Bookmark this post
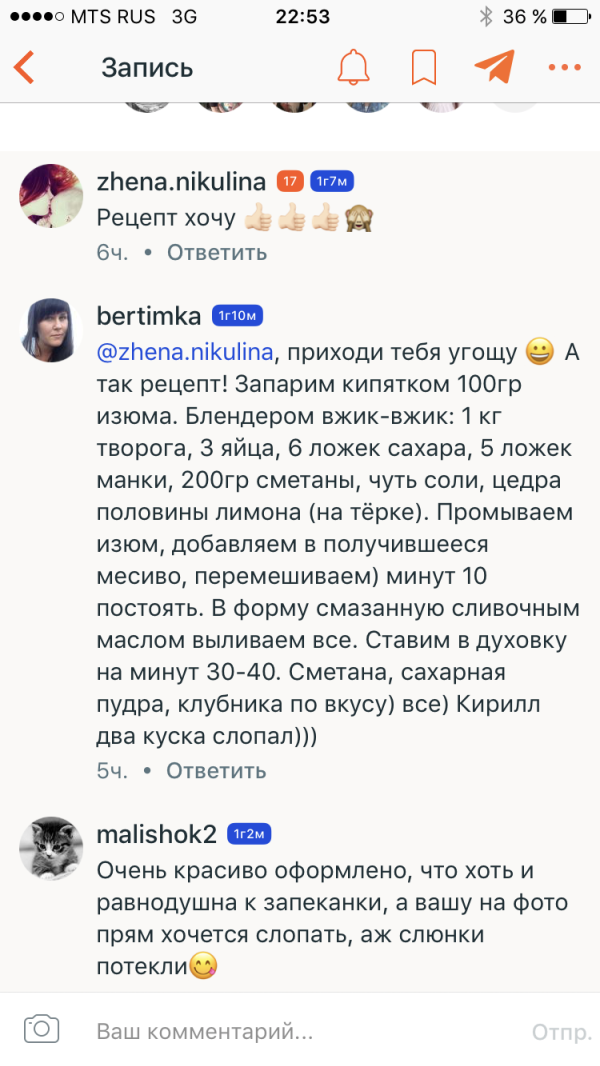Screen dimensions: 600x1066 (424, 68)
